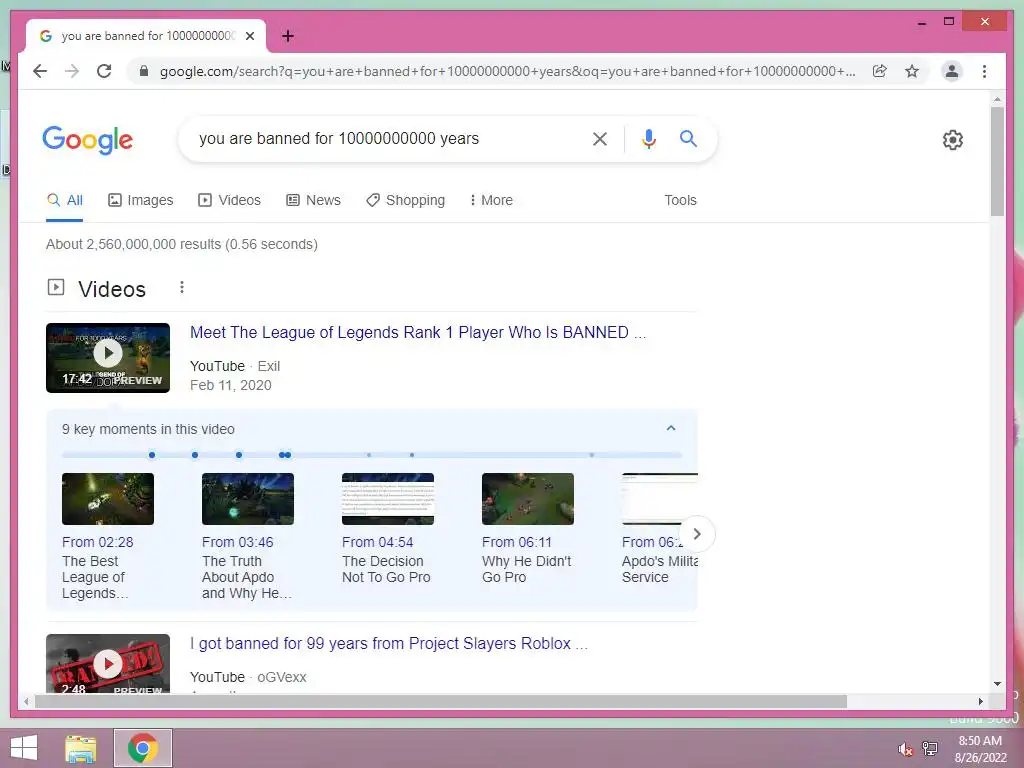1024x768 pixels.
Task: Switch to News results tab
Action: (x=313, y=200)
